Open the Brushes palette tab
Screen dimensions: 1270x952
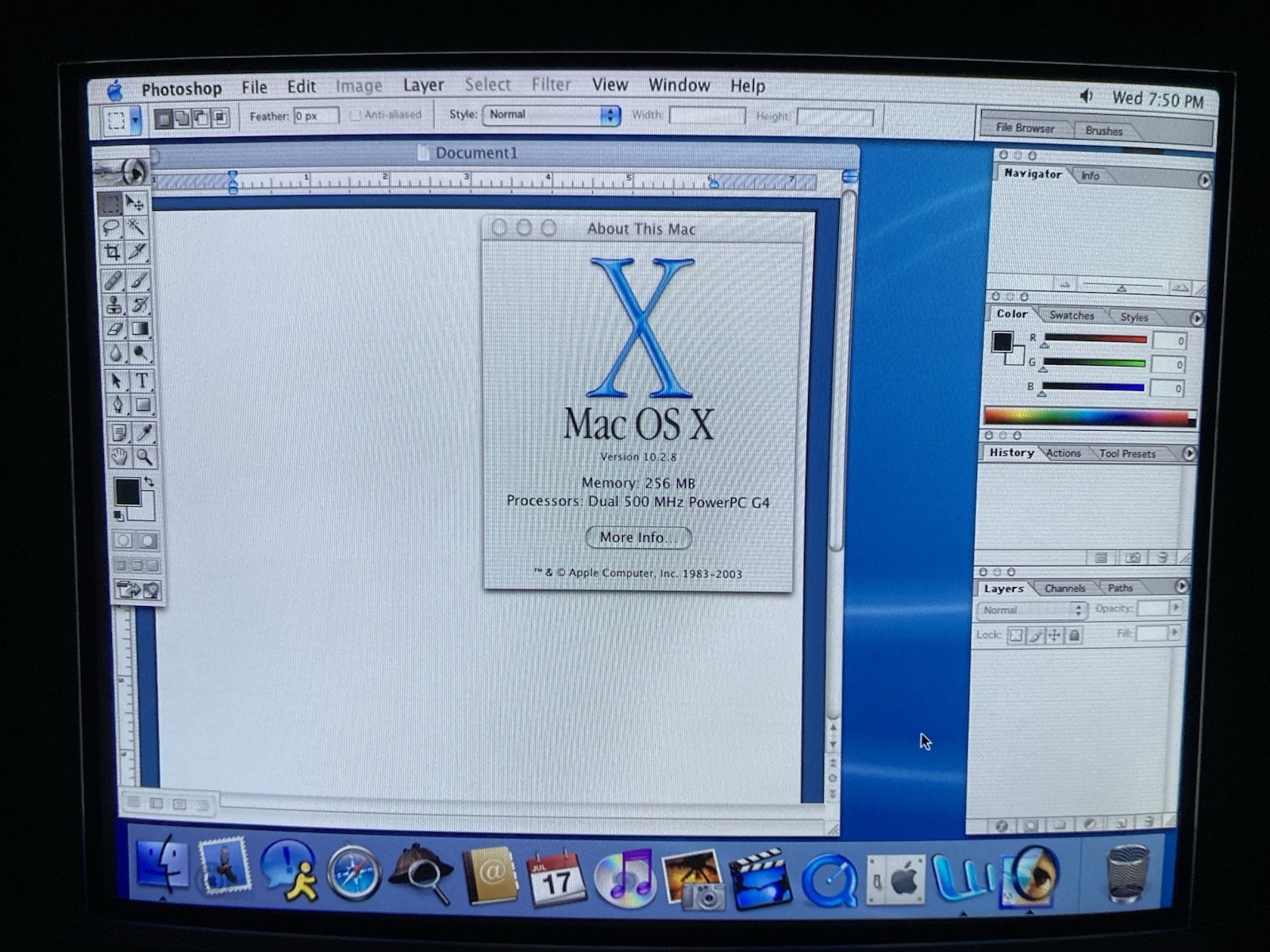pos(1104,131)
